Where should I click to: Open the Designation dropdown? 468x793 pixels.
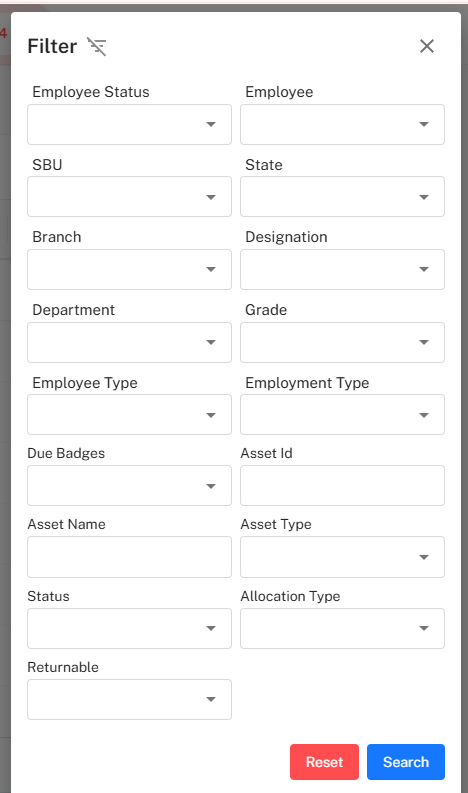pos(343,270)
